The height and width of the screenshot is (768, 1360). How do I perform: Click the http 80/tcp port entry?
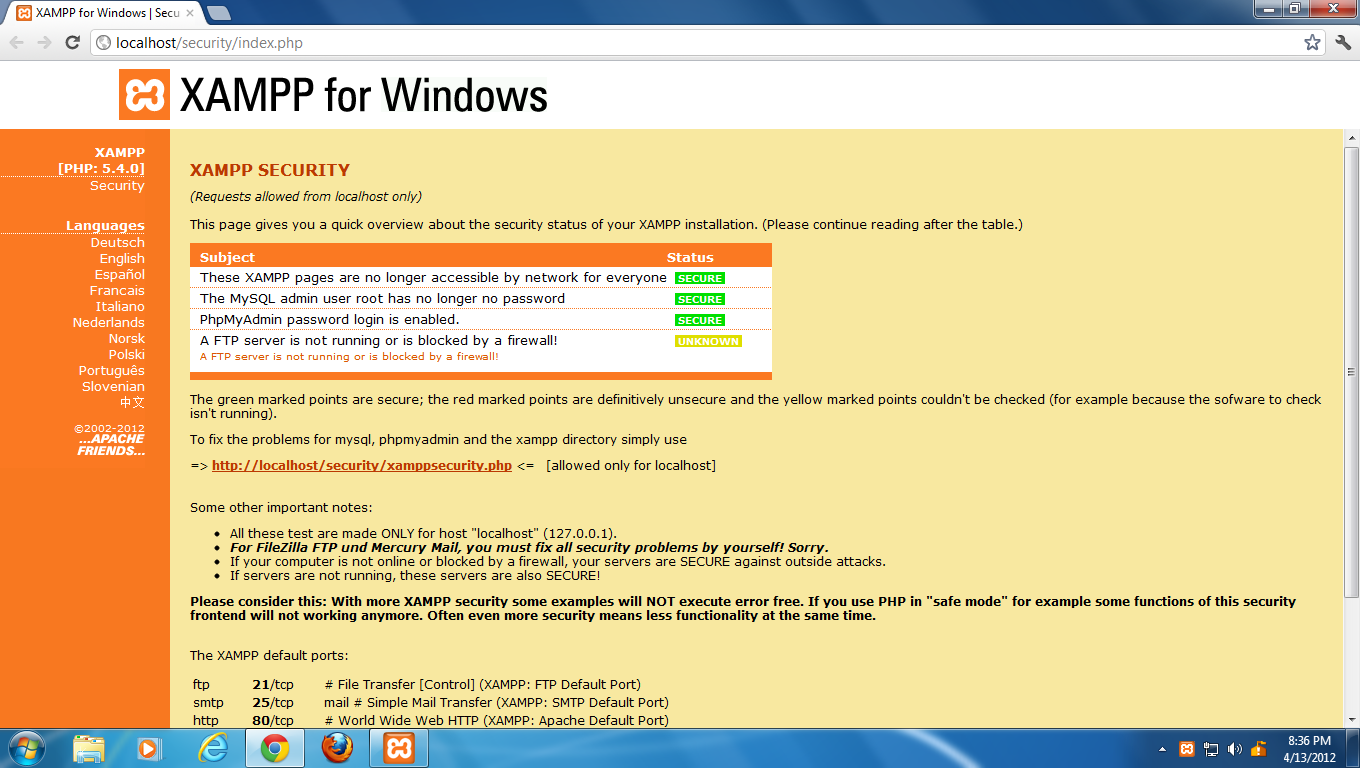point(430,721)
